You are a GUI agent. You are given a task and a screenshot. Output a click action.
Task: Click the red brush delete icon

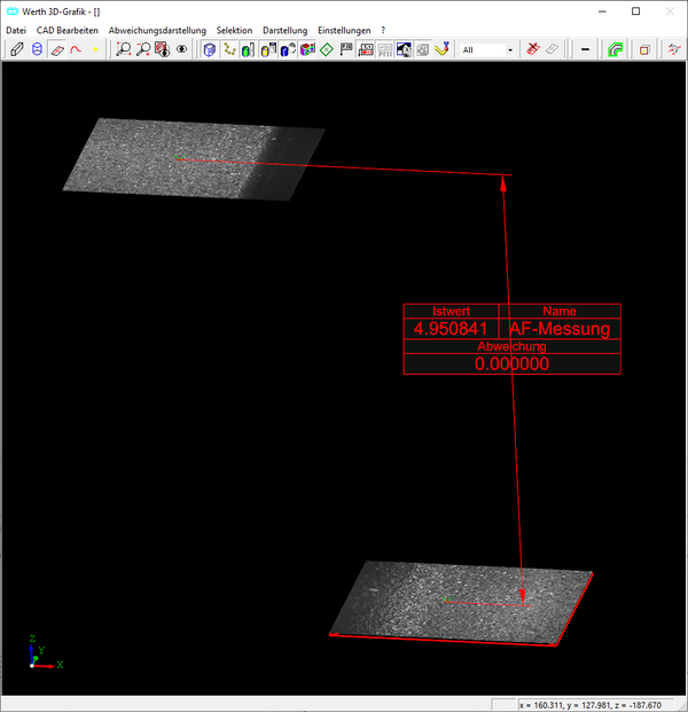534,50
